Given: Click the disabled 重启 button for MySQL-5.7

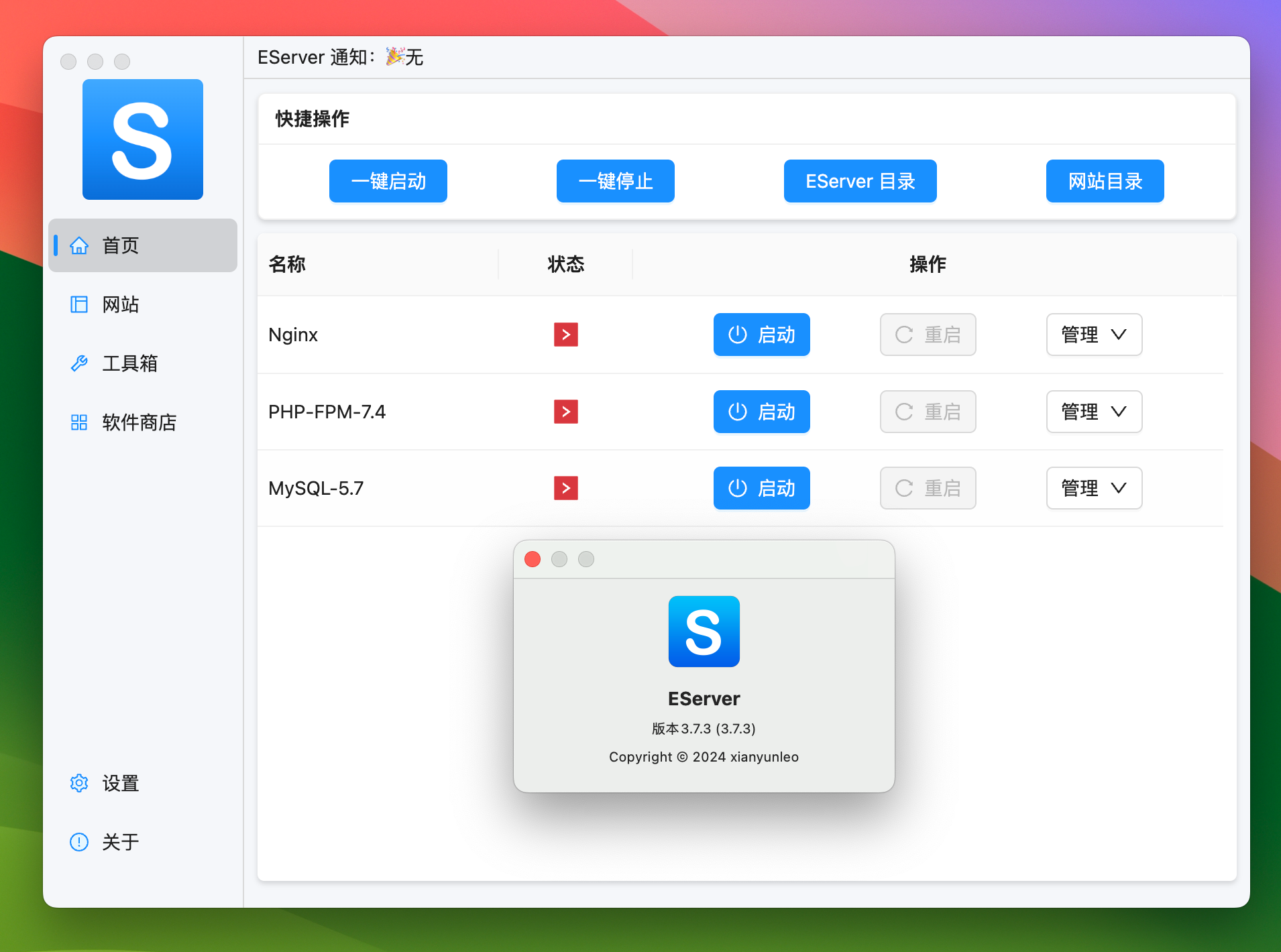Looking at the screenshot, I should coord(928,488).
